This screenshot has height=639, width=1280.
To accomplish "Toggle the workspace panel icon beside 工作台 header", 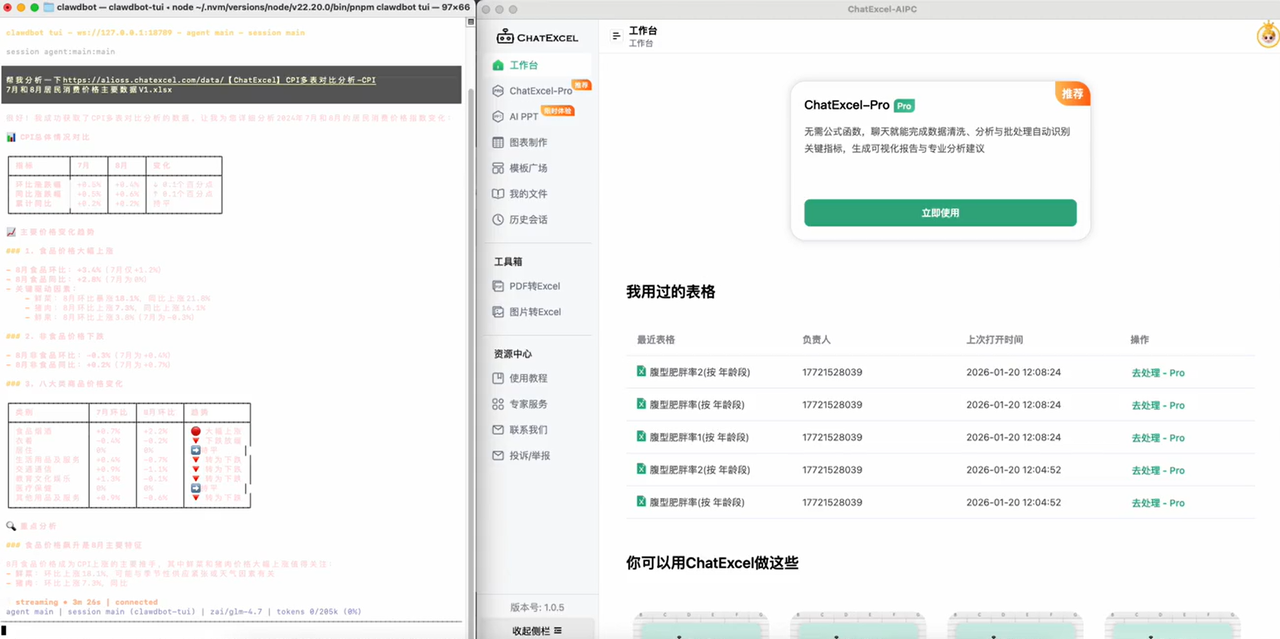I will [x=618, y=35].
